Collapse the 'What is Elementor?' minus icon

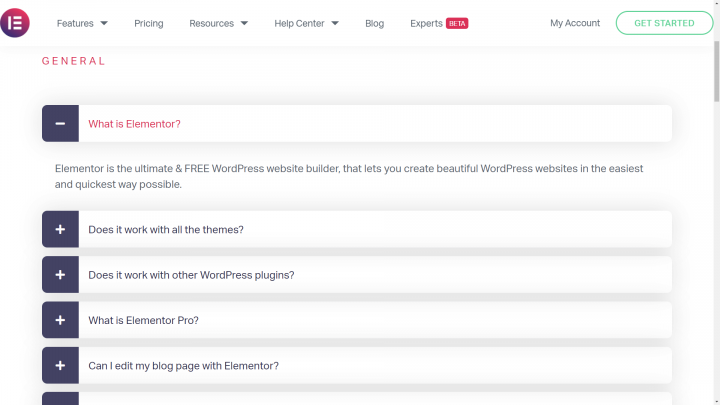(x=60, y=124)
